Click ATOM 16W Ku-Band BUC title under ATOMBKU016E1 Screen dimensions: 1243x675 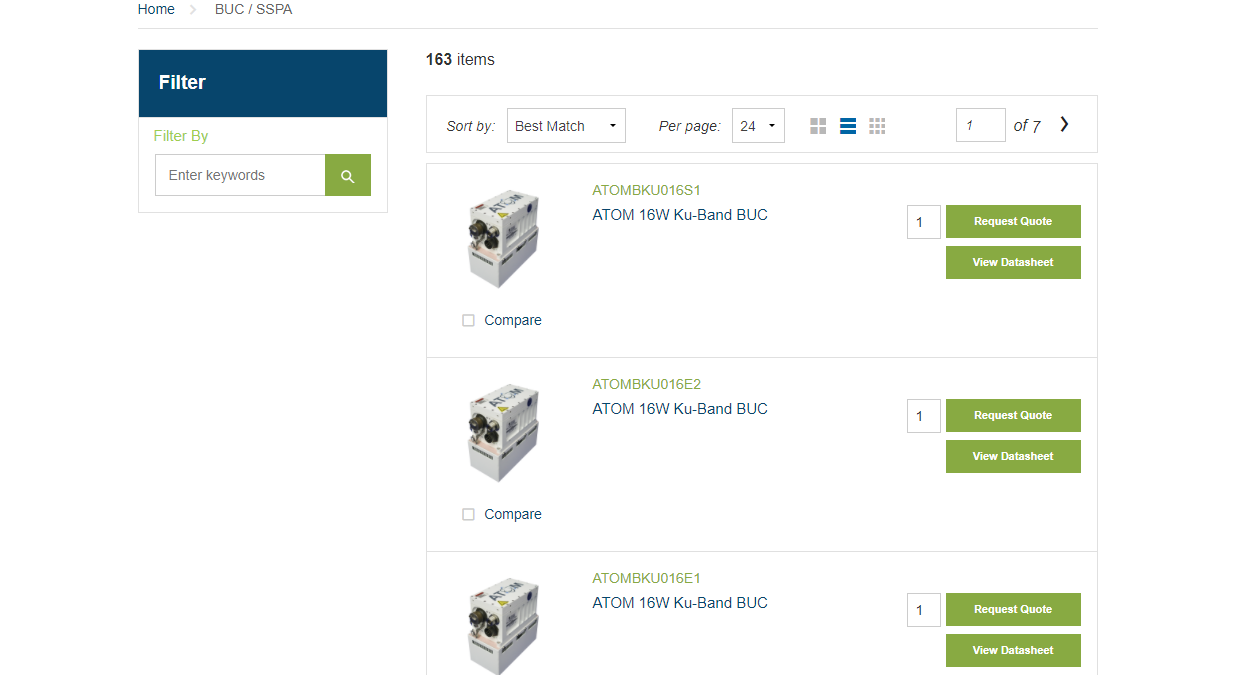point(680,603)
